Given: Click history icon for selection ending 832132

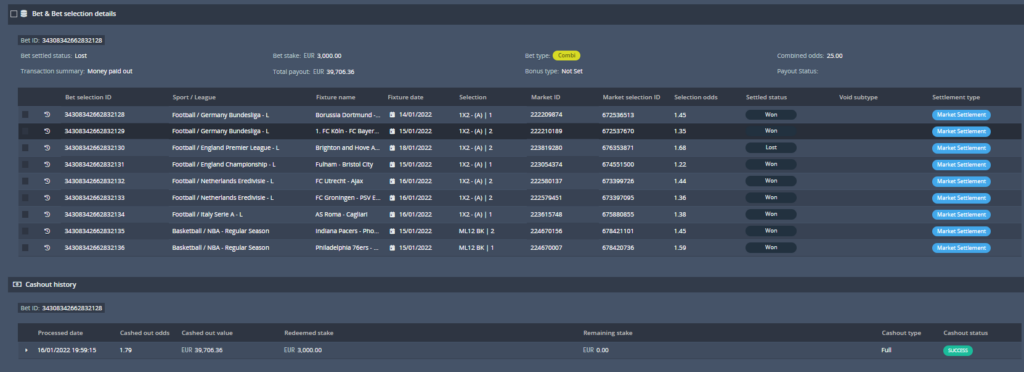Looking at the screenshot, I should [x=47, y=181].
